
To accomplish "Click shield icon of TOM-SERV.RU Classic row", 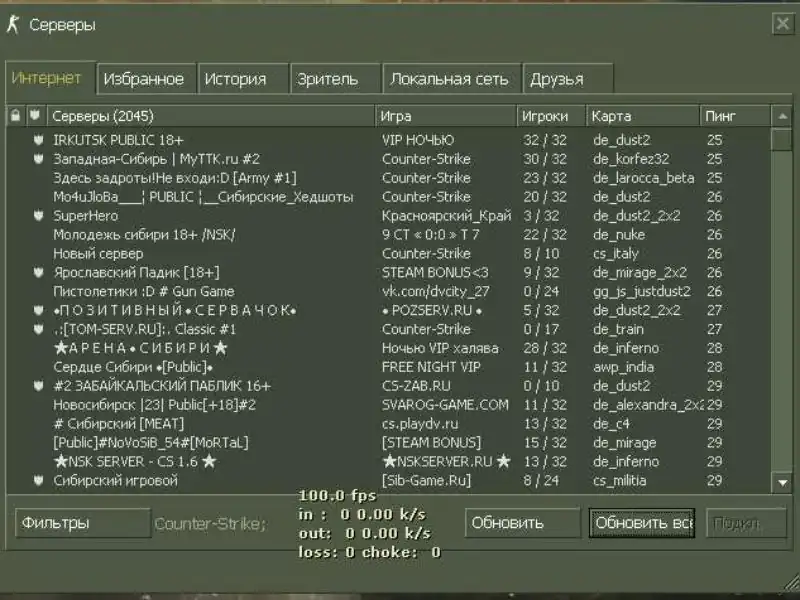I will (x=38, y=329).
